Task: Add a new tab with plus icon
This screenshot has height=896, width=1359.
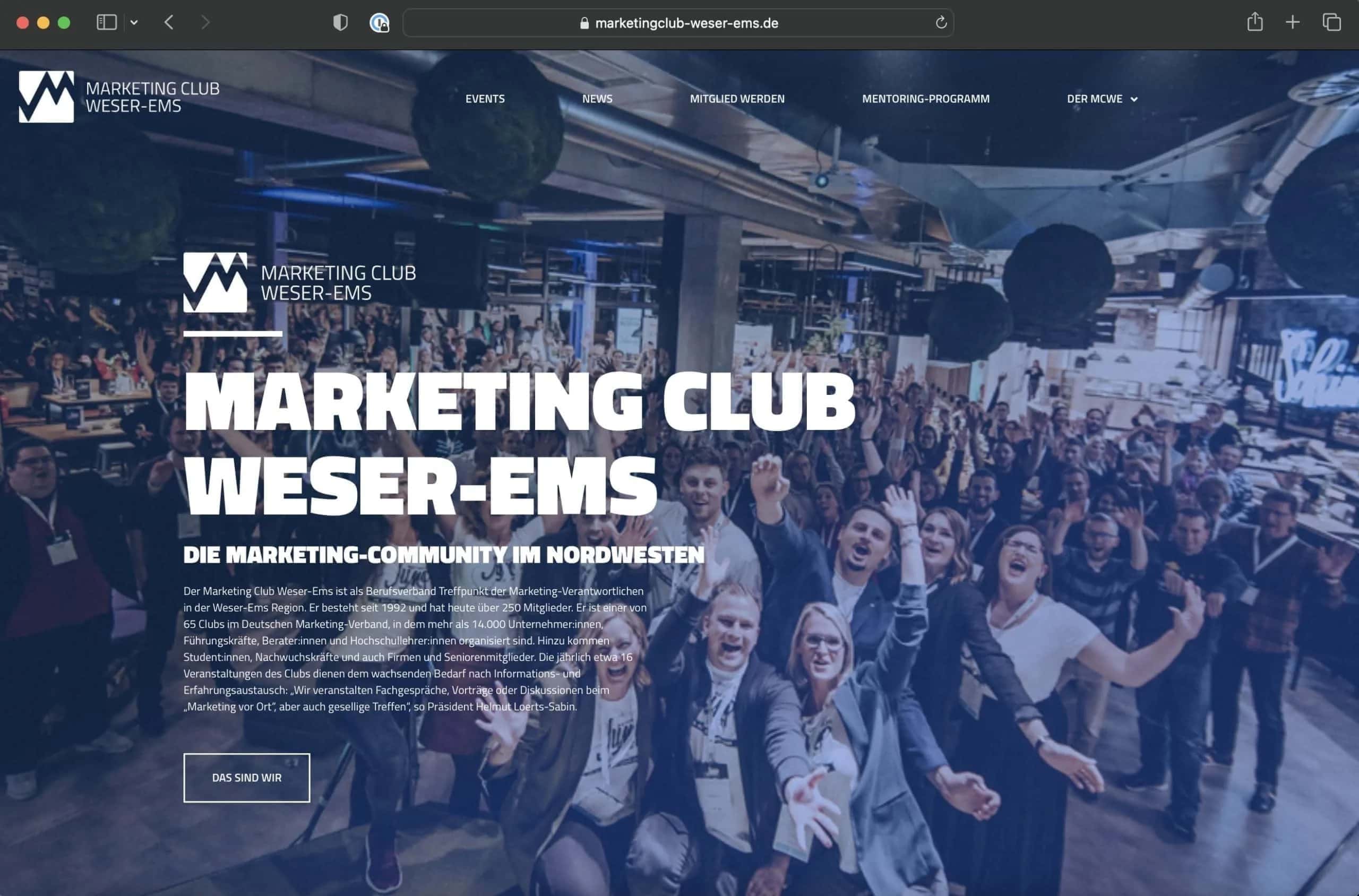Action: 1293,22
